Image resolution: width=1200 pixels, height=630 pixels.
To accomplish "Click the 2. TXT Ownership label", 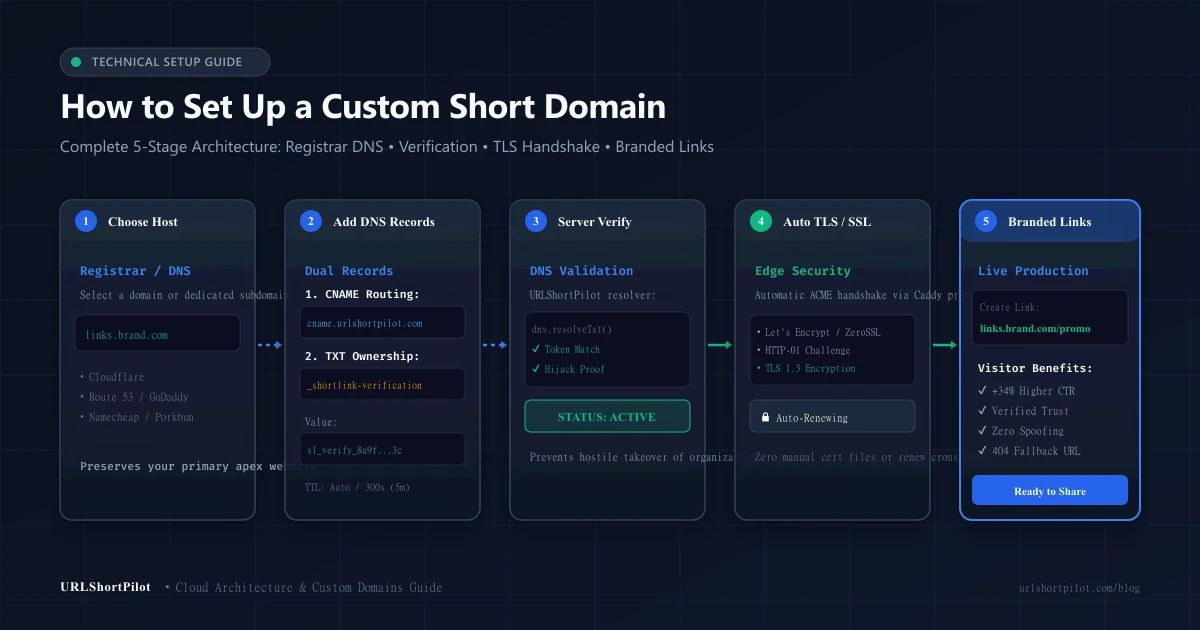I will point(362,356).
